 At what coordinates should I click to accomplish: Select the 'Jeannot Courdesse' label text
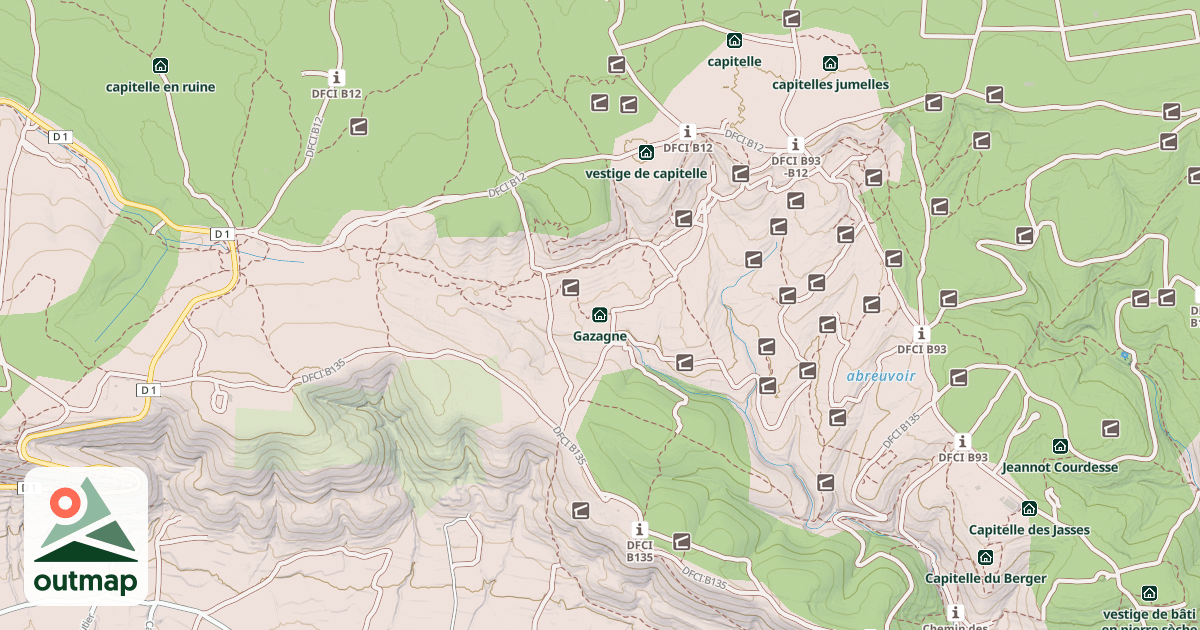click(1060, 467)
